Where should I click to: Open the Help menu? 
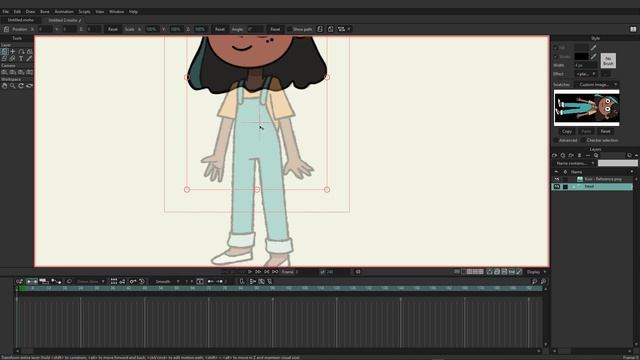click(133, 12)
